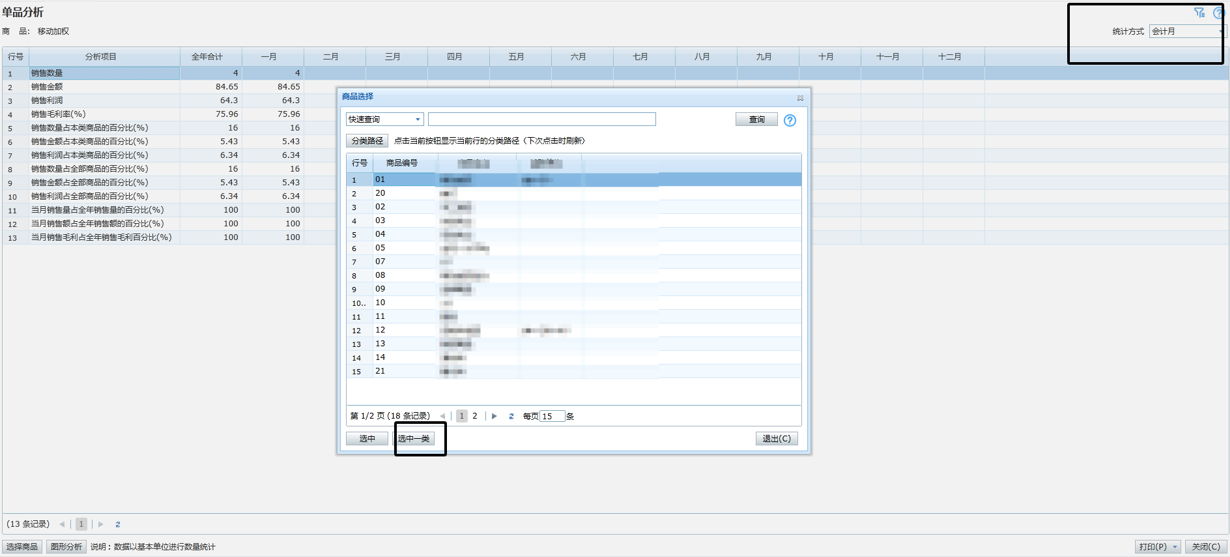The image size is (1230, 557).
Task: Close the 商品选择 dialog with X icon
Action: coord(800,98)
